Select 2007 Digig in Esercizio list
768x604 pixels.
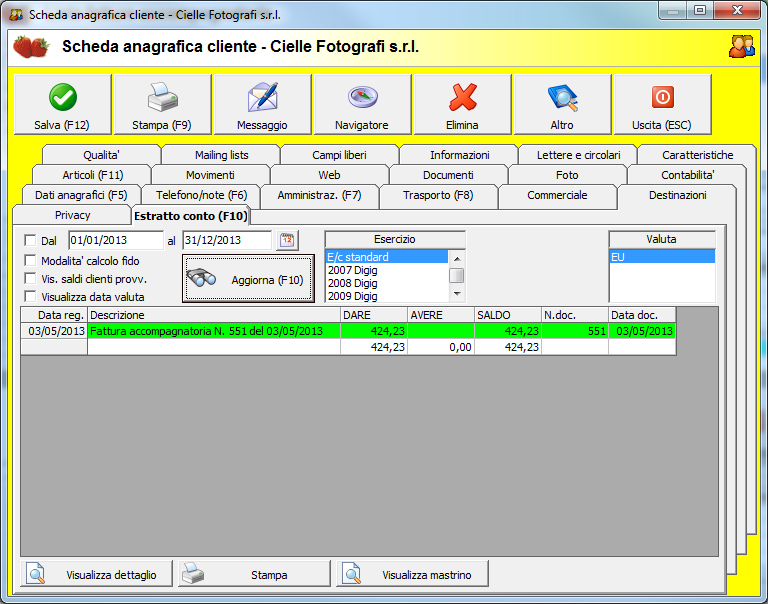coord(386,270)
